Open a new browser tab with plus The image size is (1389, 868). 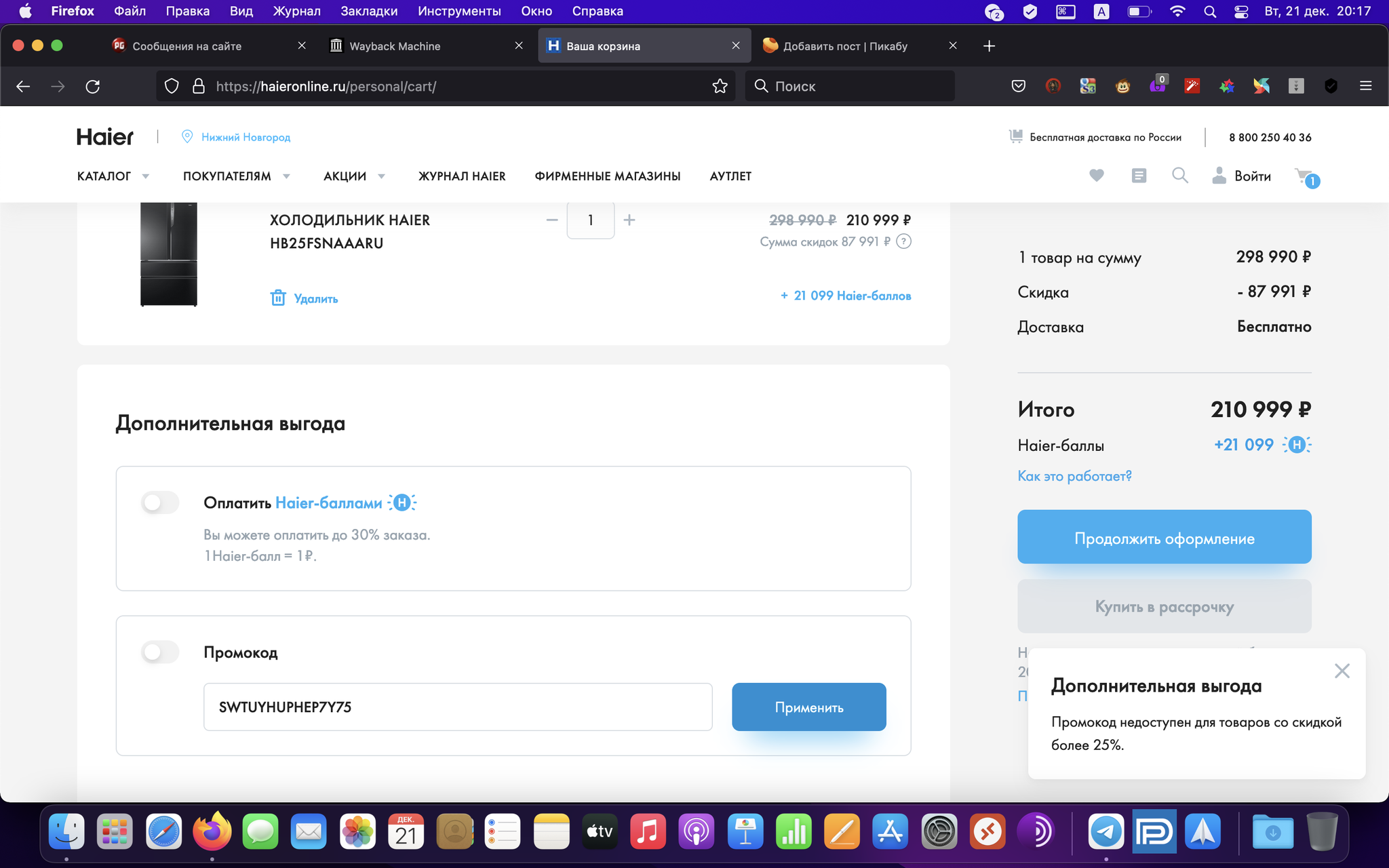tap(989, 46)
